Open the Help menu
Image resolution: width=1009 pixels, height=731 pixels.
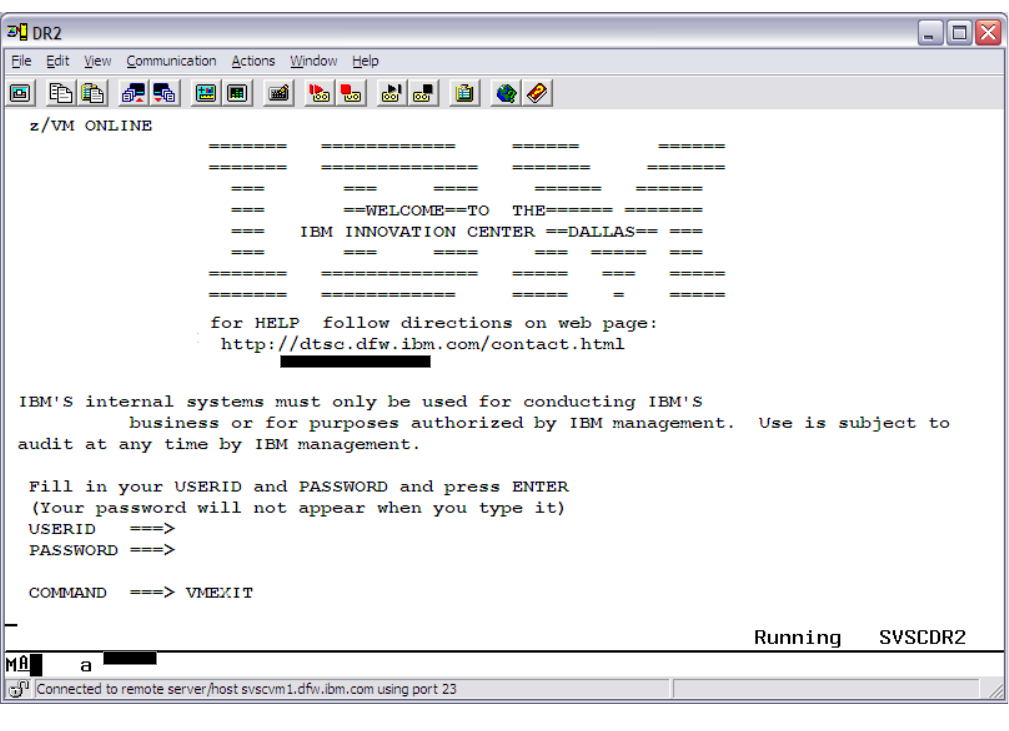click(365, 61)
